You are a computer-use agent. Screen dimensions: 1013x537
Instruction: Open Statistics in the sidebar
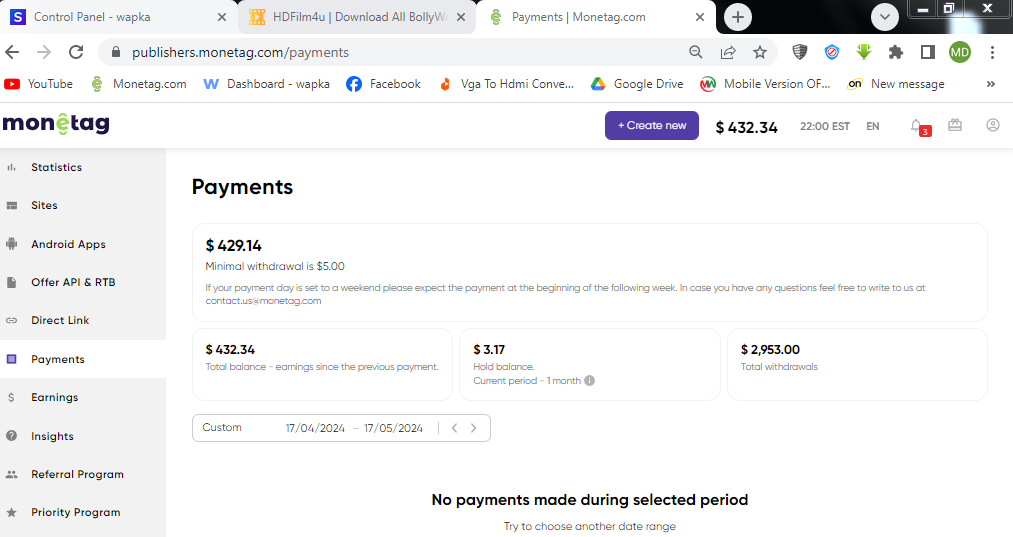[x=83, y=167]
